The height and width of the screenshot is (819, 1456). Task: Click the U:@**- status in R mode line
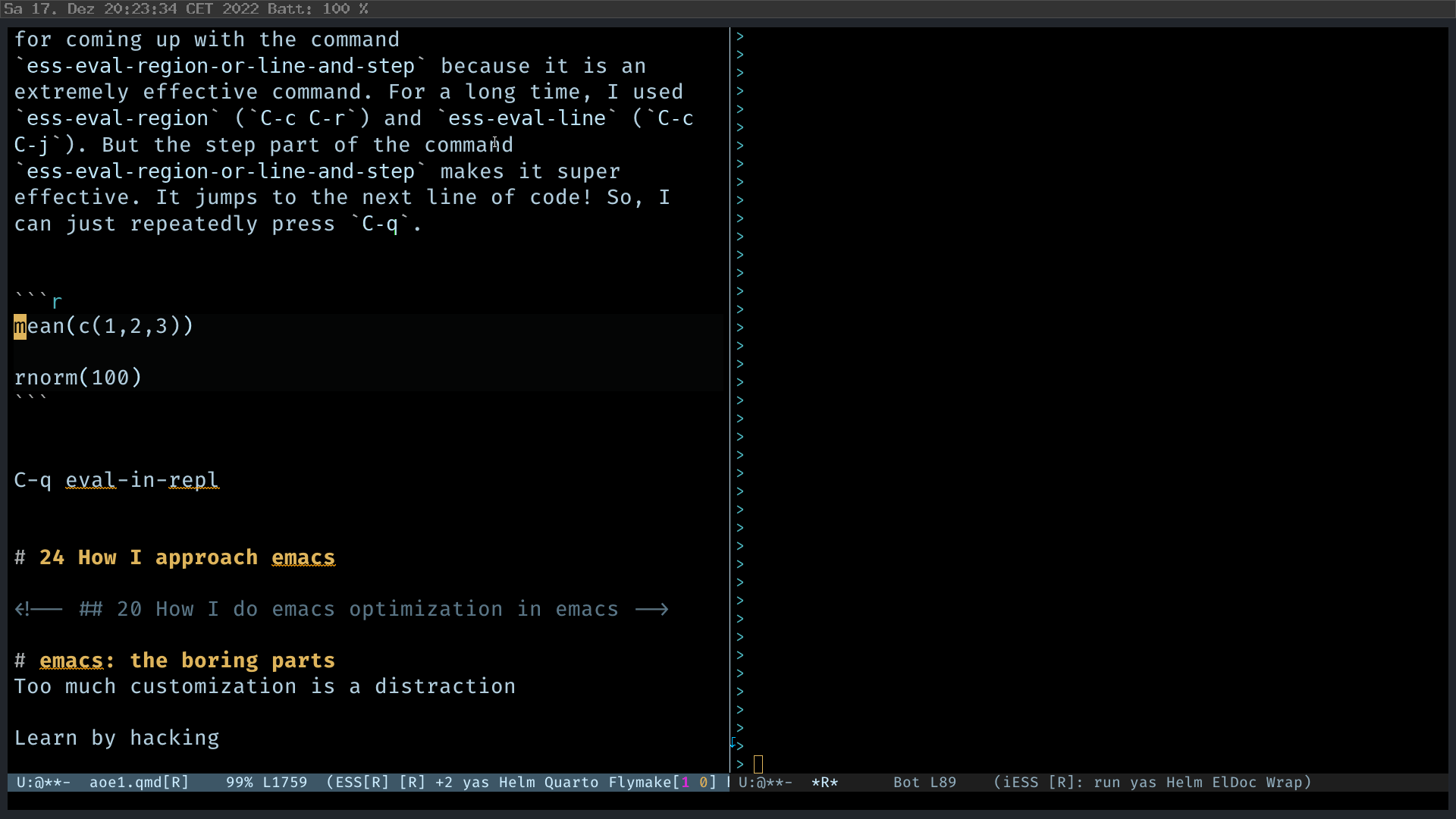click(765, 782)
